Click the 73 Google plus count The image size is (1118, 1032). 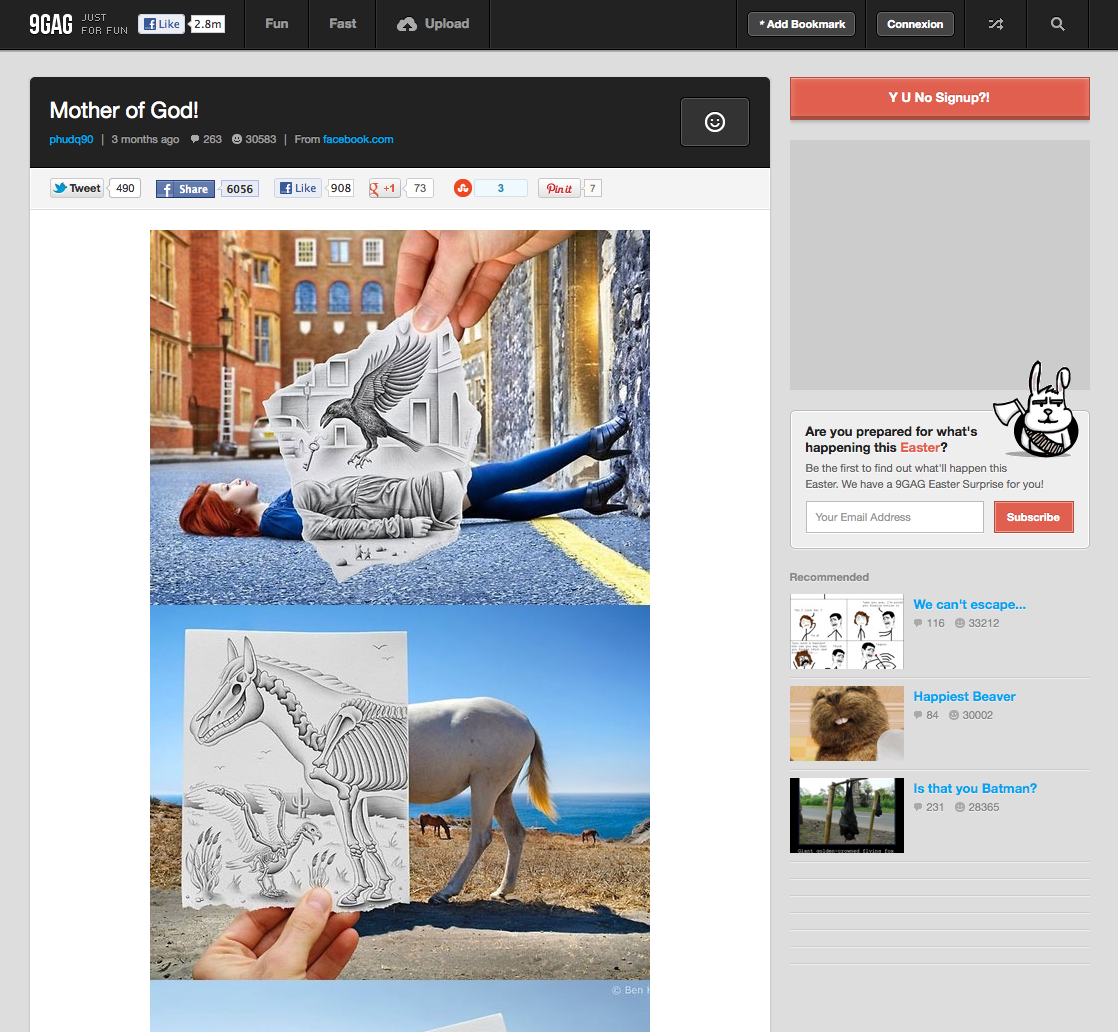point(420,188)
